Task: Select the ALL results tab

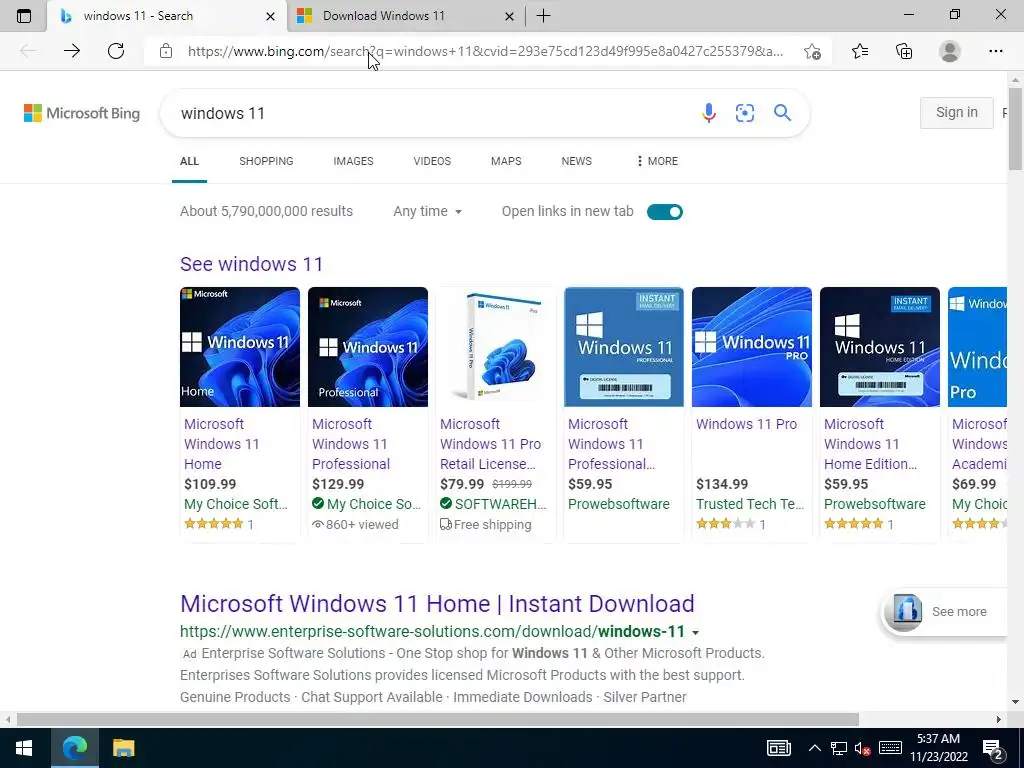Action: 189,161
